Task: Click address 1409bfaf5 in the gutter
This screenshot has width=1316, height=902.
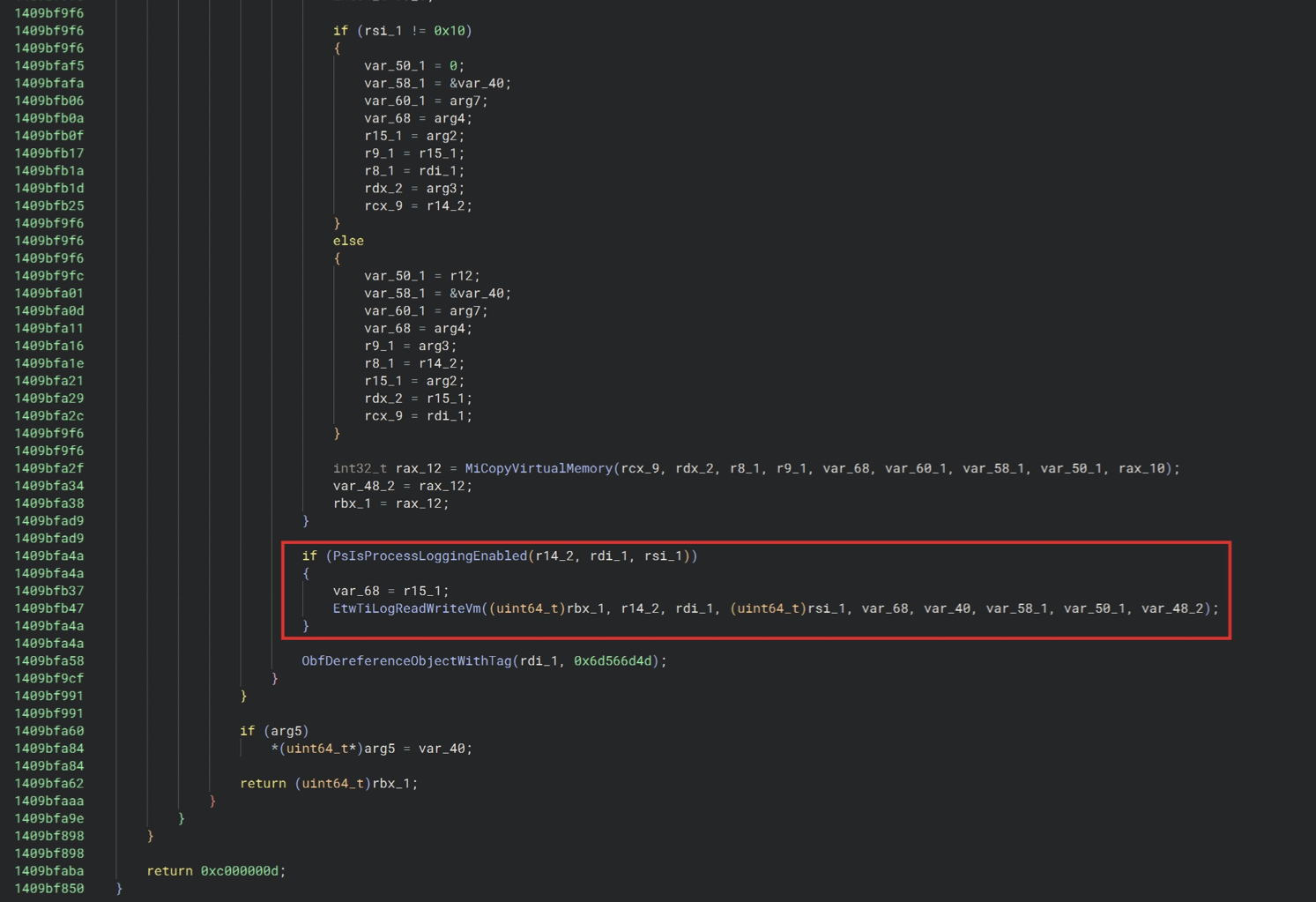Action: tap(49, 65)
